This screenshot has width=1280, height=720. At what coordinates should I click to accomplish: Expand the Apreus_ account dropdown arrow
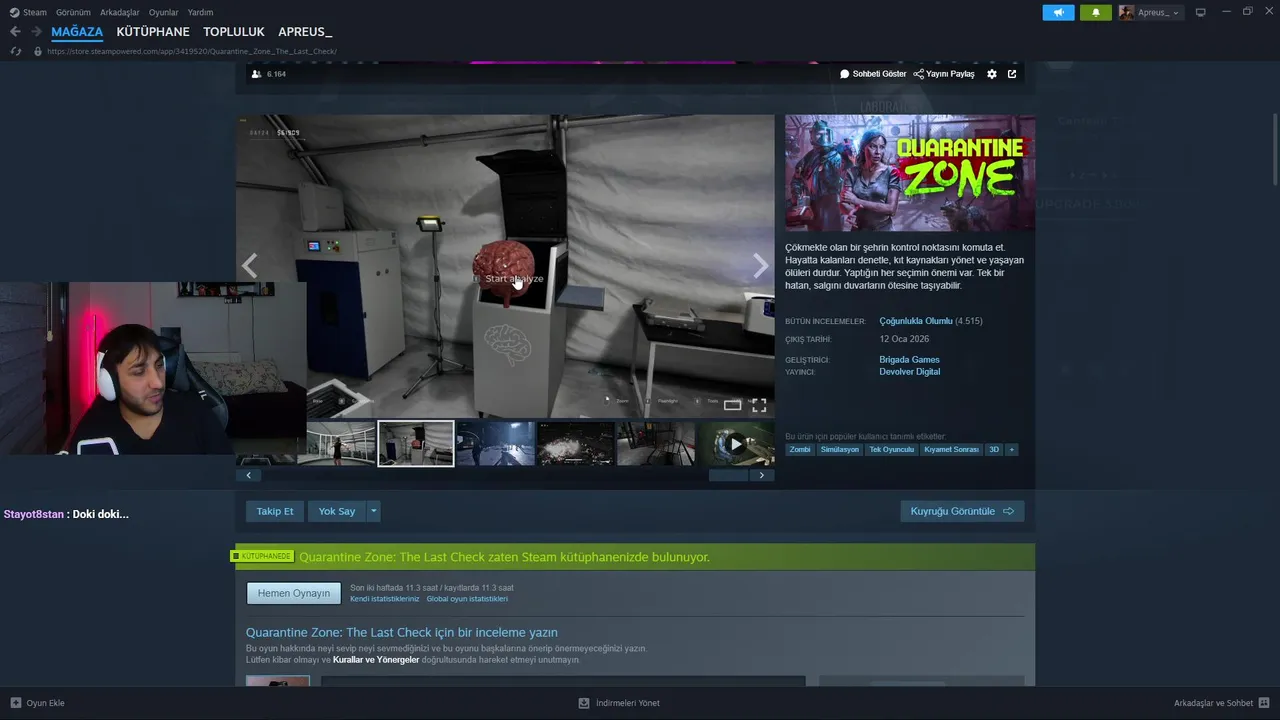tap(1175, 13)
